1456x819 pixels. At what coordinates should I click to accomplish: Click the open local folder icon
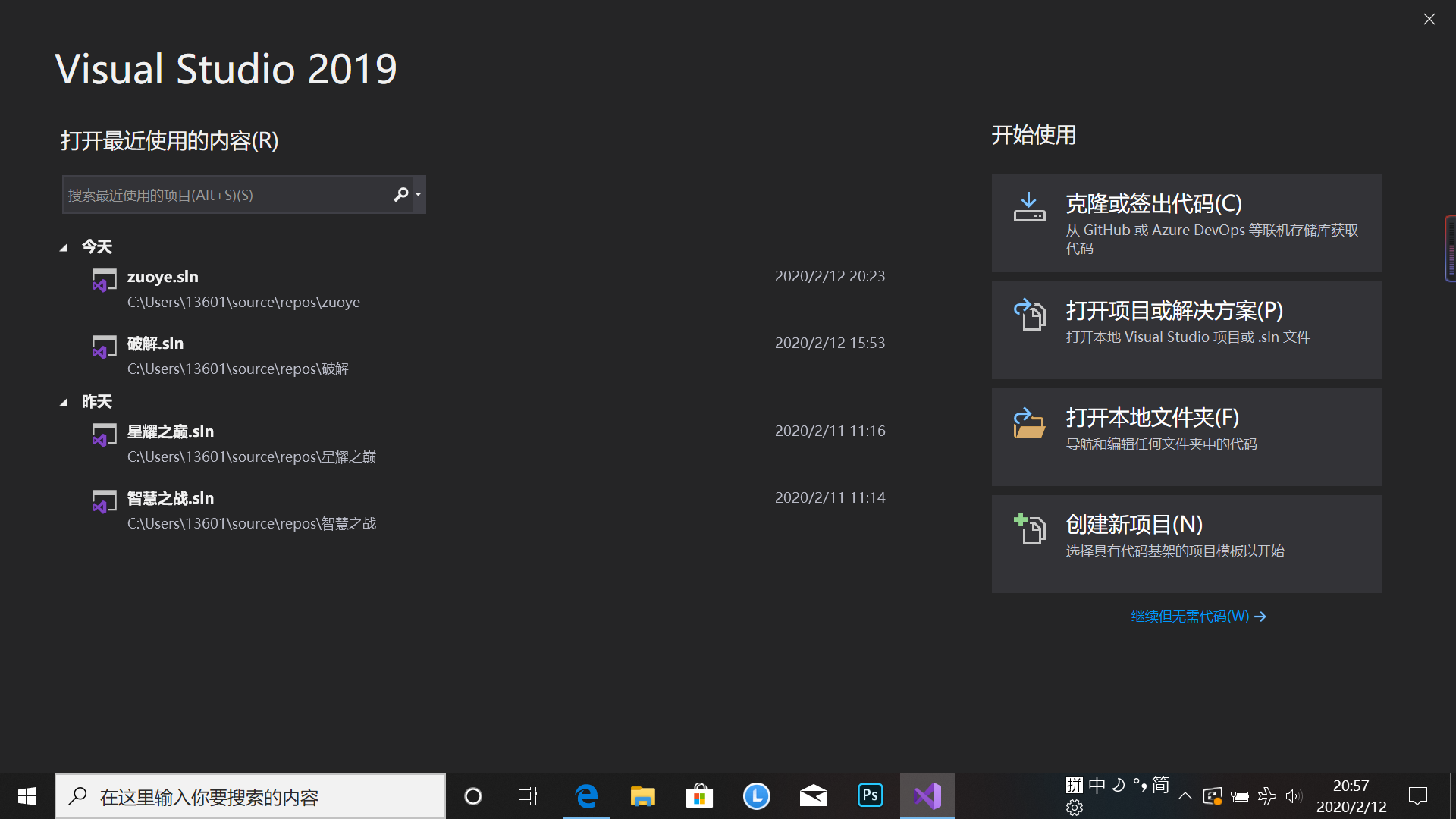(x=1029, y=422)
